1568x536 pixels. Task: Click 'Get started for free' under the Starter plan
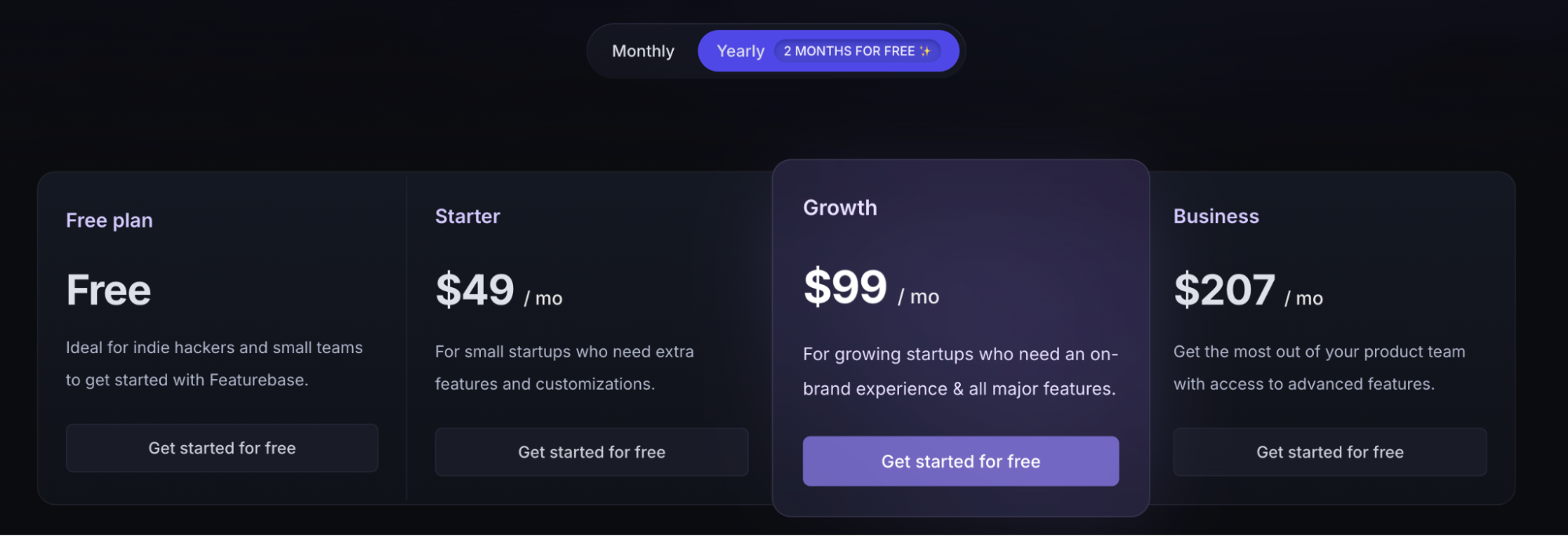tap(591, 452)
